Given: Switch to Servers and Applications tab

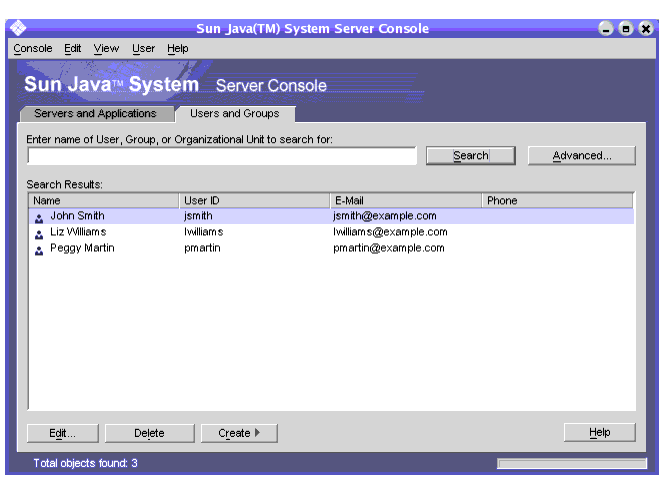Looking at the screenshot, I should 96,114.
